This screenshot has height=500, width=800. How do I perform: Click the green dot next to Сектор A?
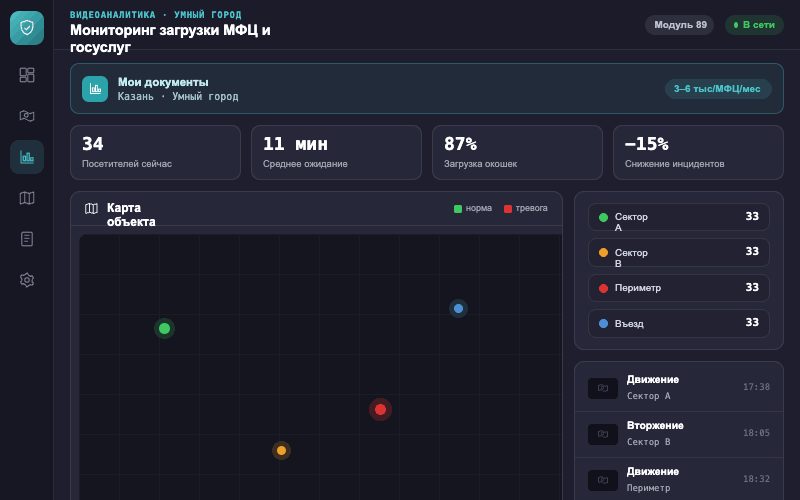(603, 217)
